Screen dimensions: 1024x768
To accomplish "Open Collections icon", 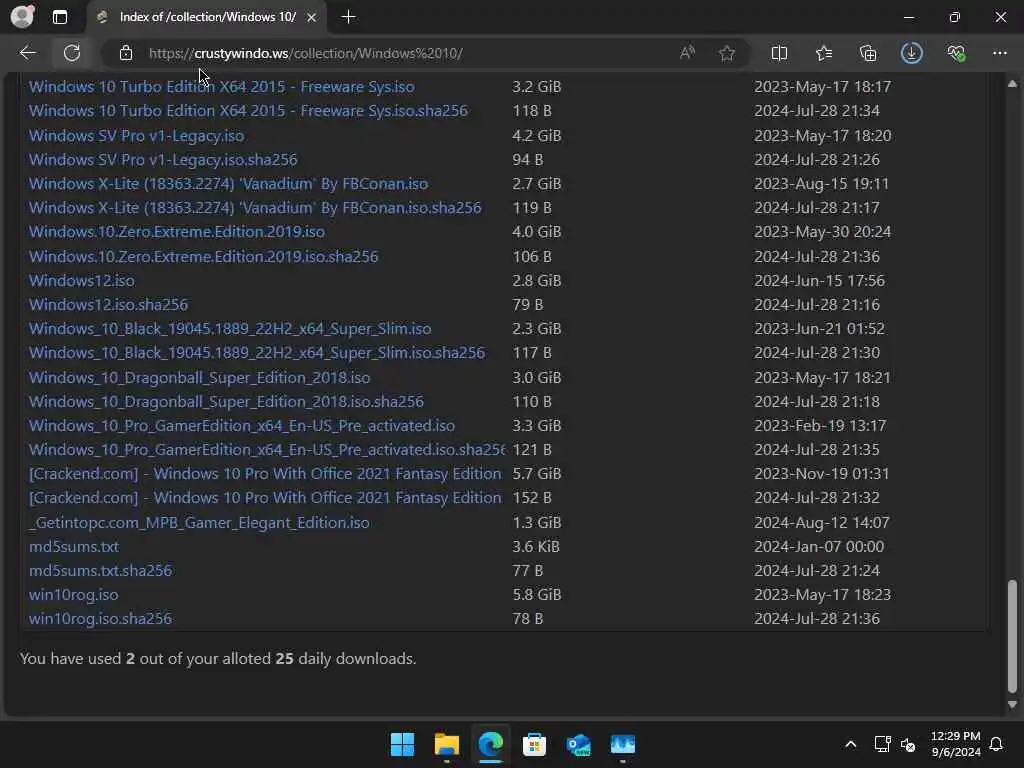I will coord(868,53).
